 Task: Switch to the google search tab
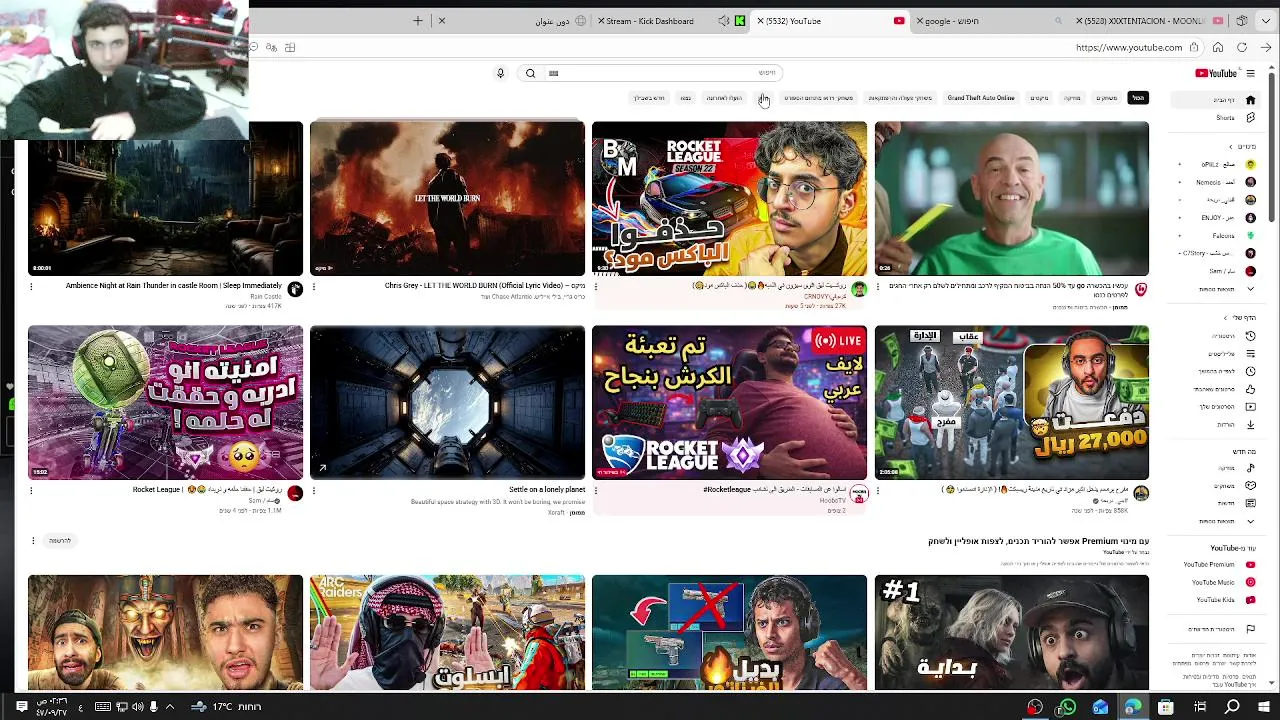(x=990, y=21)
